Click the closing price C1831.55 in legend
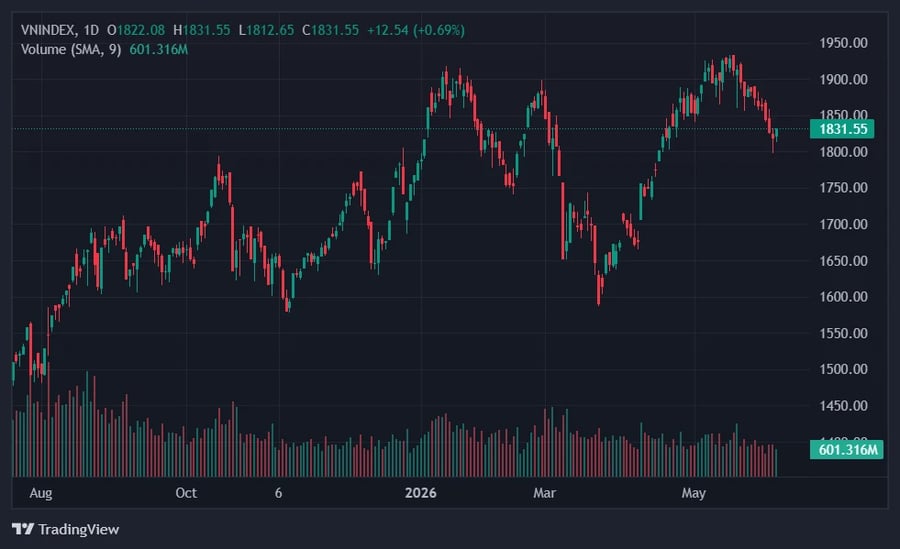 tap(331, 30)
